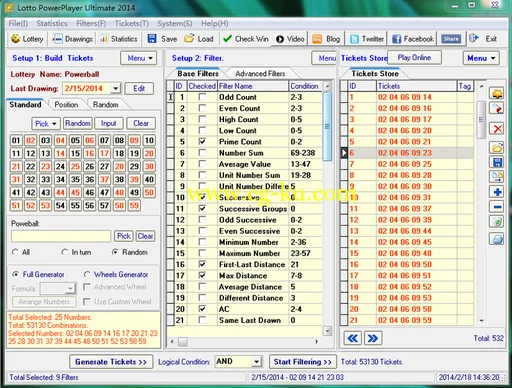Click the red X delete tickets icon
This screenshot has width=512, height=388.
[497, 128]
